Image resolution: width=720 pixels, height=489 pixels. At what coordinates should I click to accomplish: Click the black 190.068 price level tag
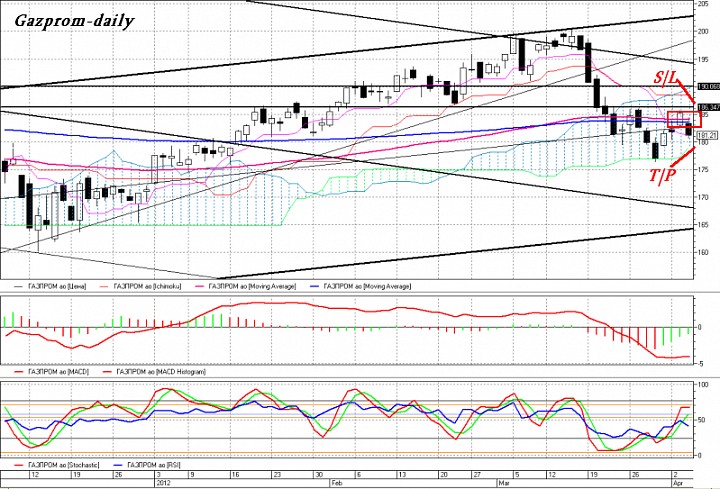coord(708,86)
